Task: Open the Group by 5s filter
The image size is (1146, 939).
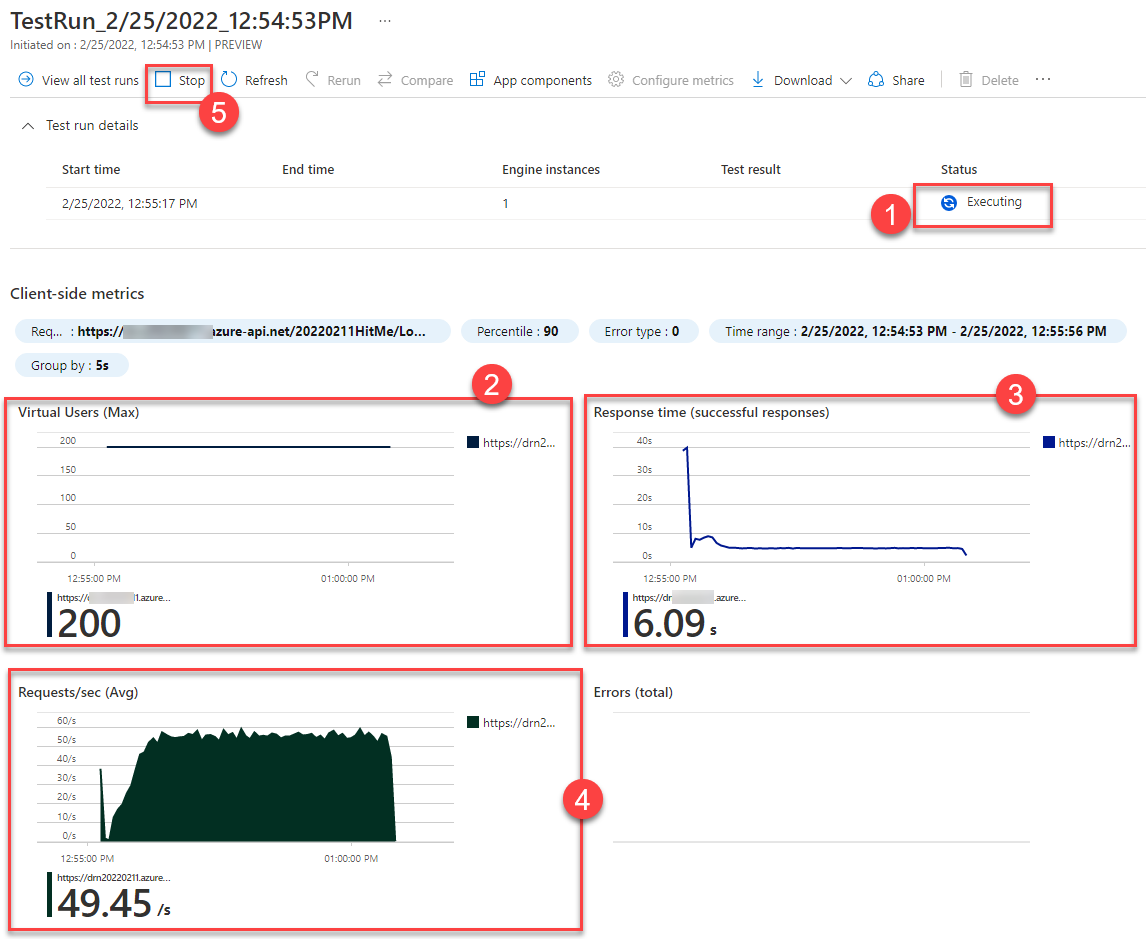Action: pyautogui.click(x=71, y=365)
